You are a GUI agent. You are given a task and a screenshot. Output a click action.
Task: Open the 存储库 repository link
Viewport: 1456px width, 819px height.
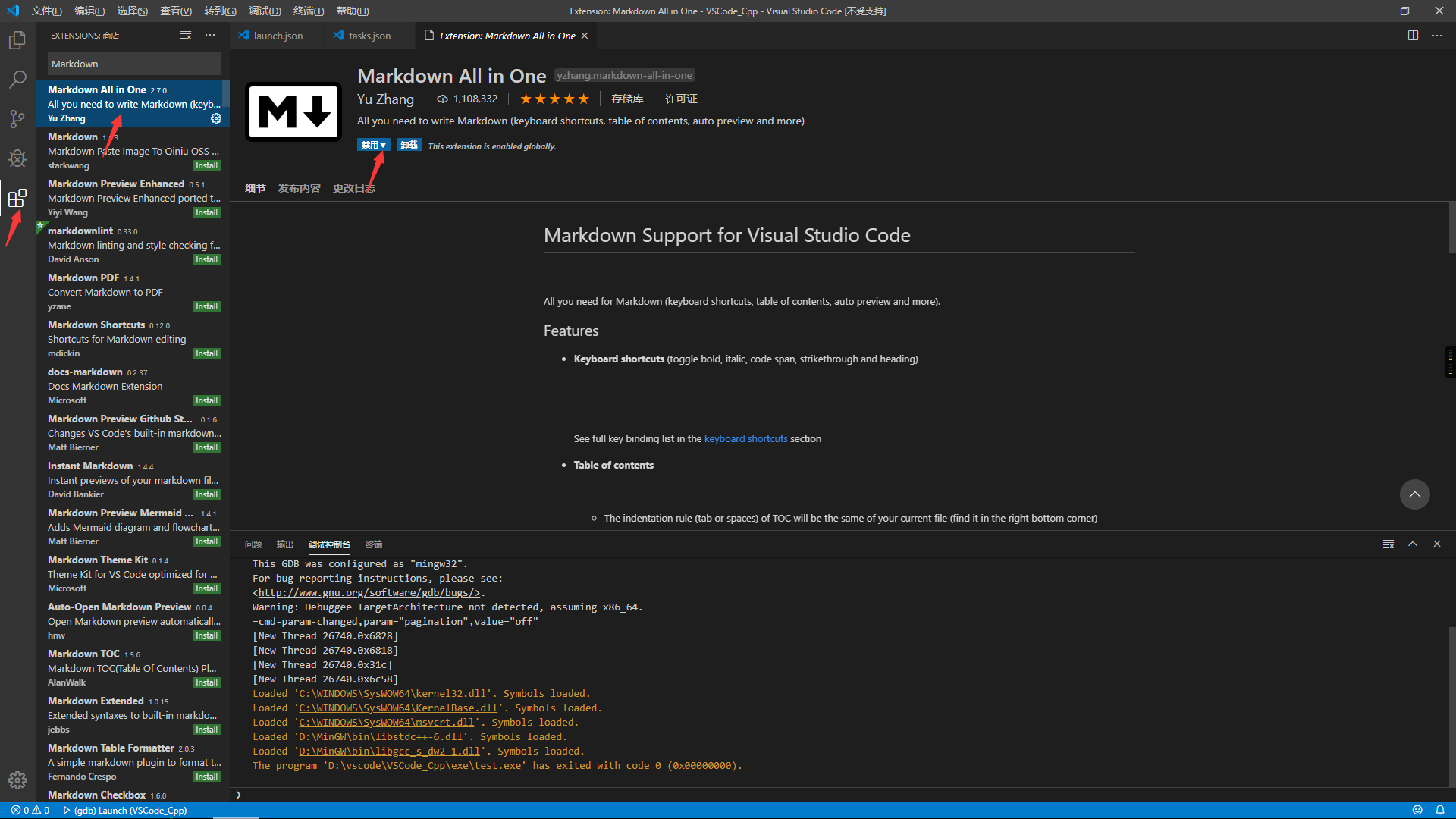(x=627, y=99)
